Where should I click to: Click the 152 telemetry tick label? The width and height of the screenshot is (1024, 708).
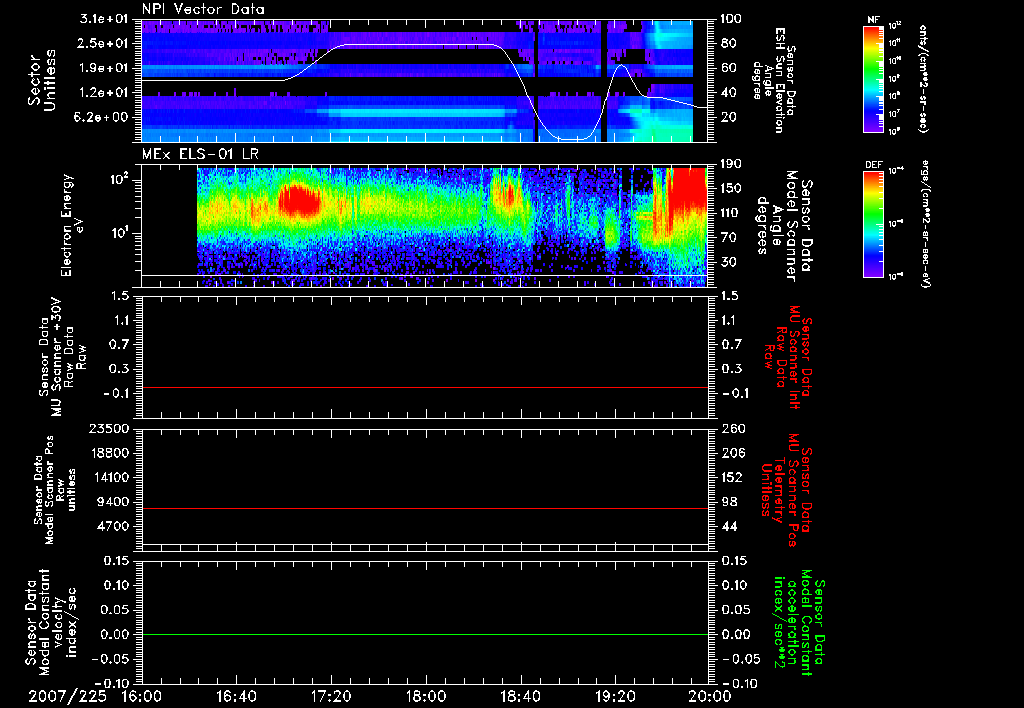[x=731, y=477]
